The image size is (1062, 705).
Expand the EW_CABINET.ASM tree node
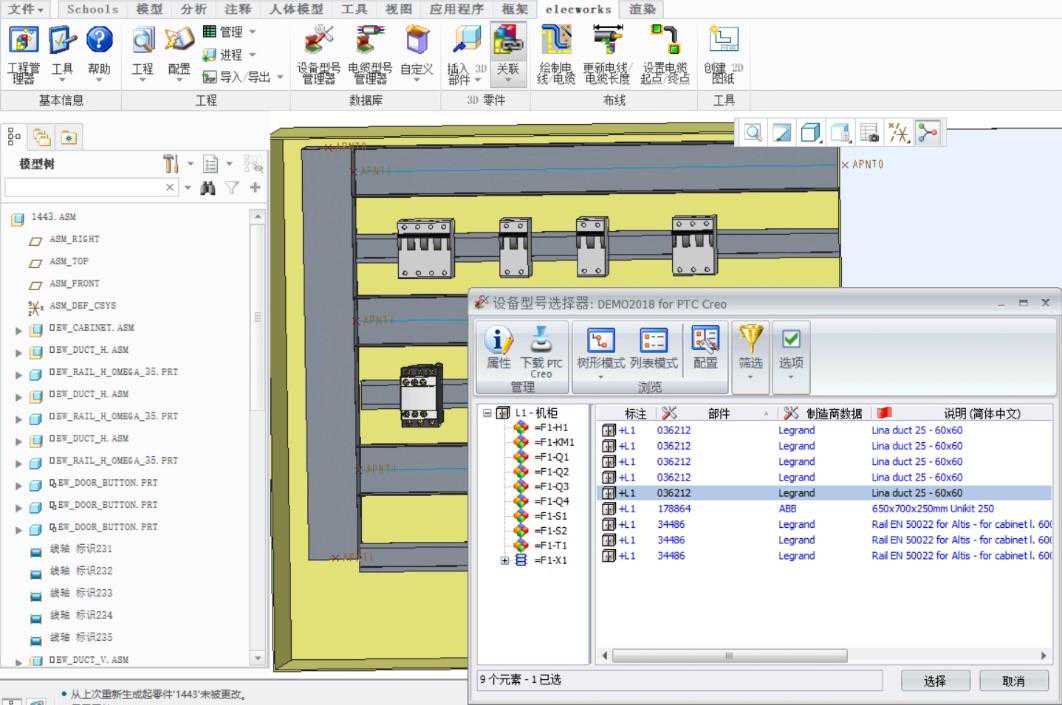[18, 329]
